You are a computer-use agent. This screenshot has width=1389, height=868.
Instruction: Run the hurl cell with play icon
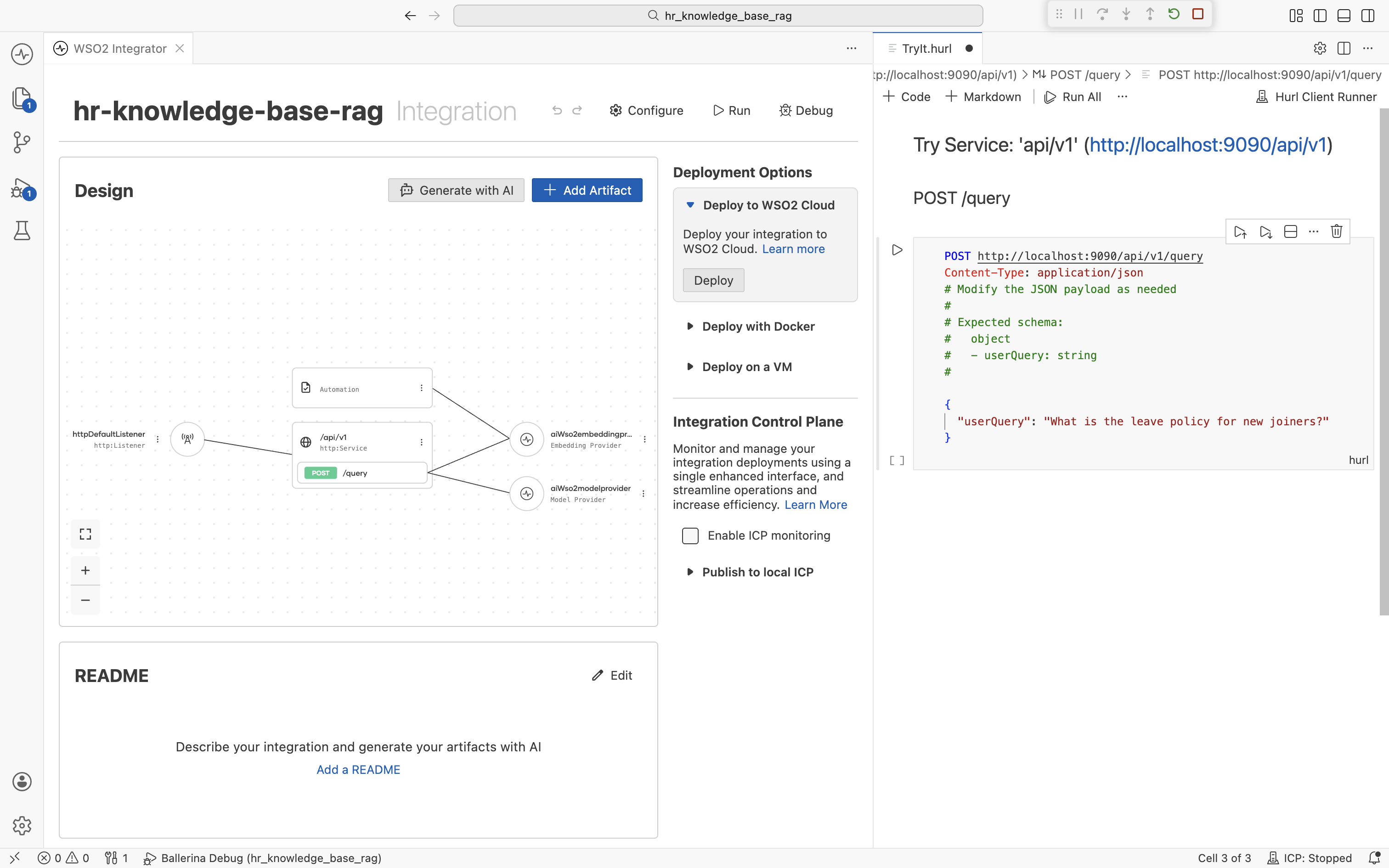897,250
